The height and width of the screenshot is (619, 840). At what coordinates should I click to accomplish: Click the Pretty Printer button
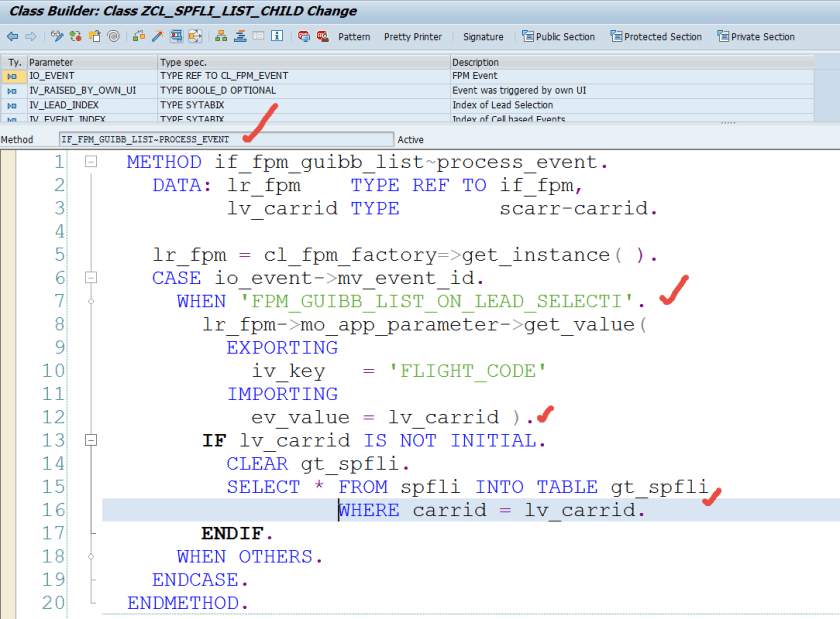point(413,37)
